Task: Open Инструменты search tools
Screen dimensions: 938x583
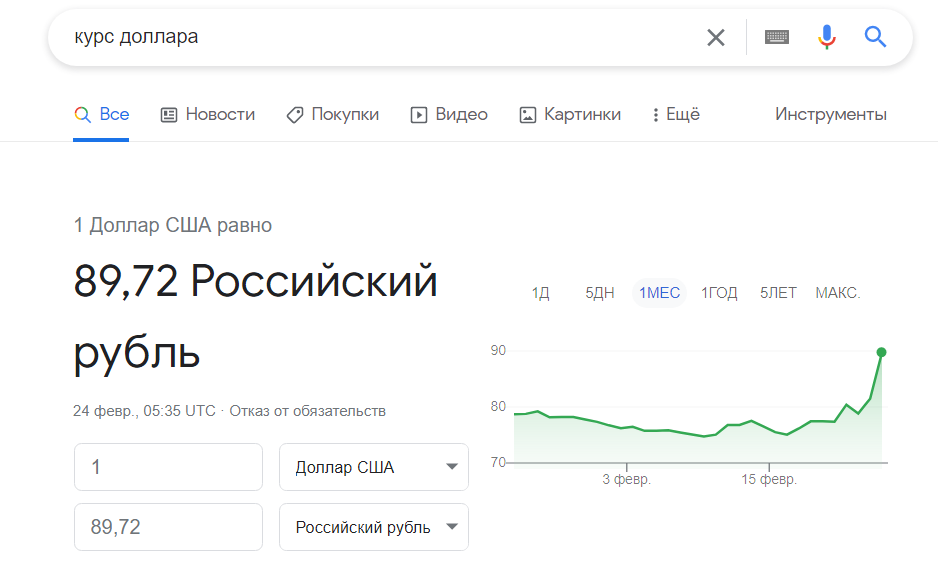Action: pos(830,115)
